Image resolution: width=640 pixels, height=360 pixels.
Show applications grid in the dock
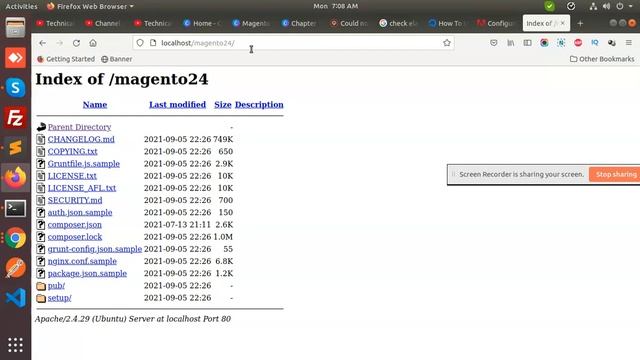click(x=16, y=345)
